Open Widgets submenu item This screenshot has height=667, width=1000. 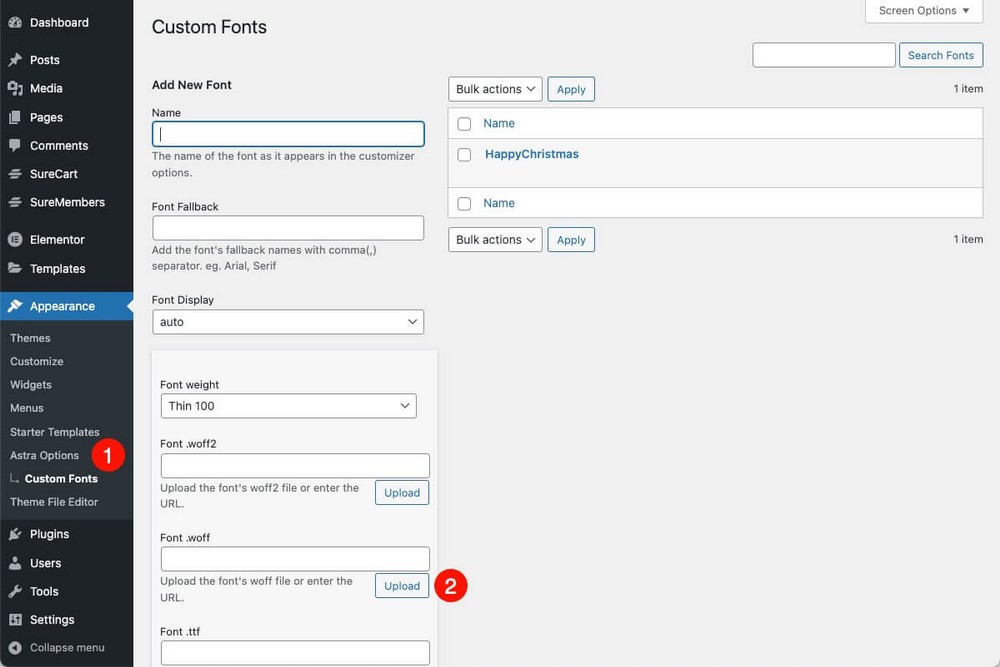[x=31, y=385]
